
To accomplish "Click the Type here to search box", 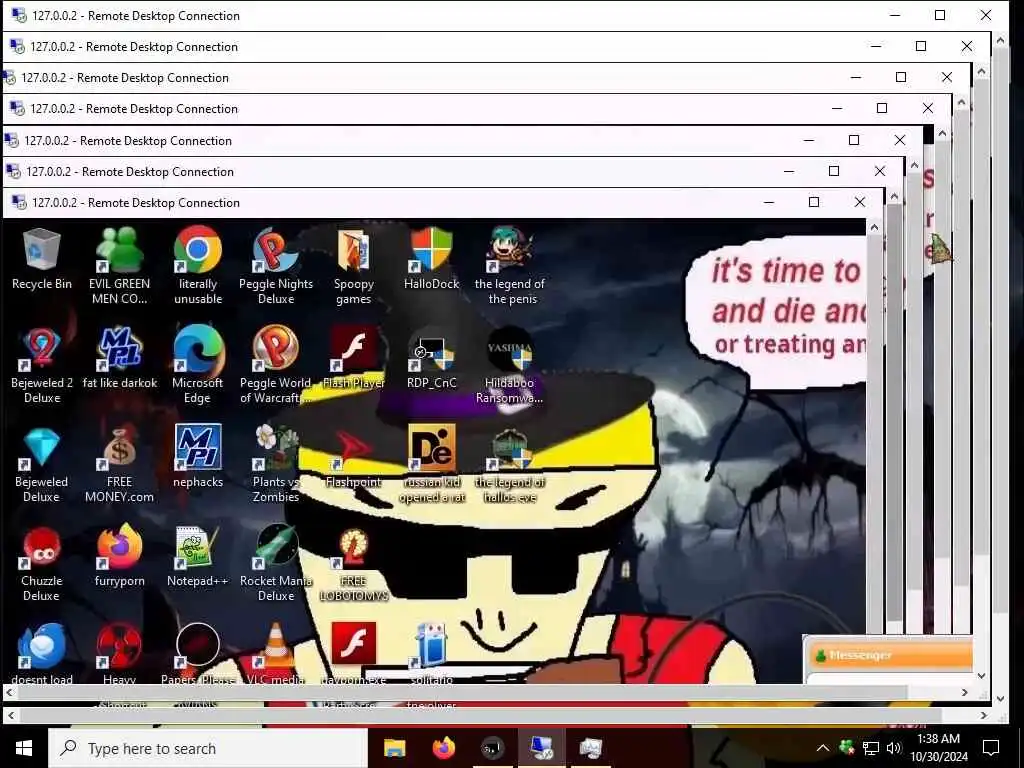I will pos(208,748).
